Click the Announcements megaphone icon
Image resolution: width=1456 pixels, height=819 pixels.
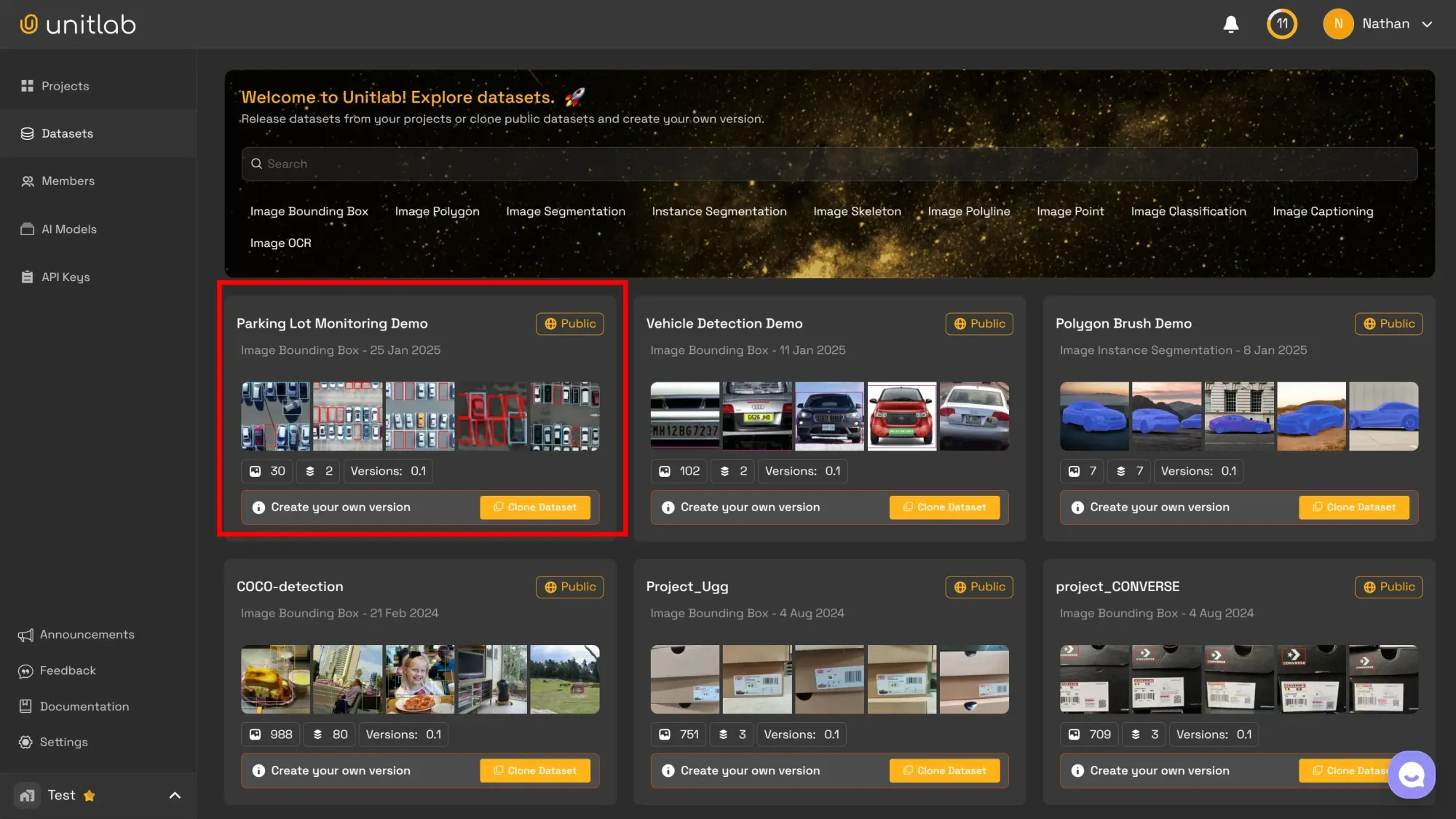tap(25, 635)
